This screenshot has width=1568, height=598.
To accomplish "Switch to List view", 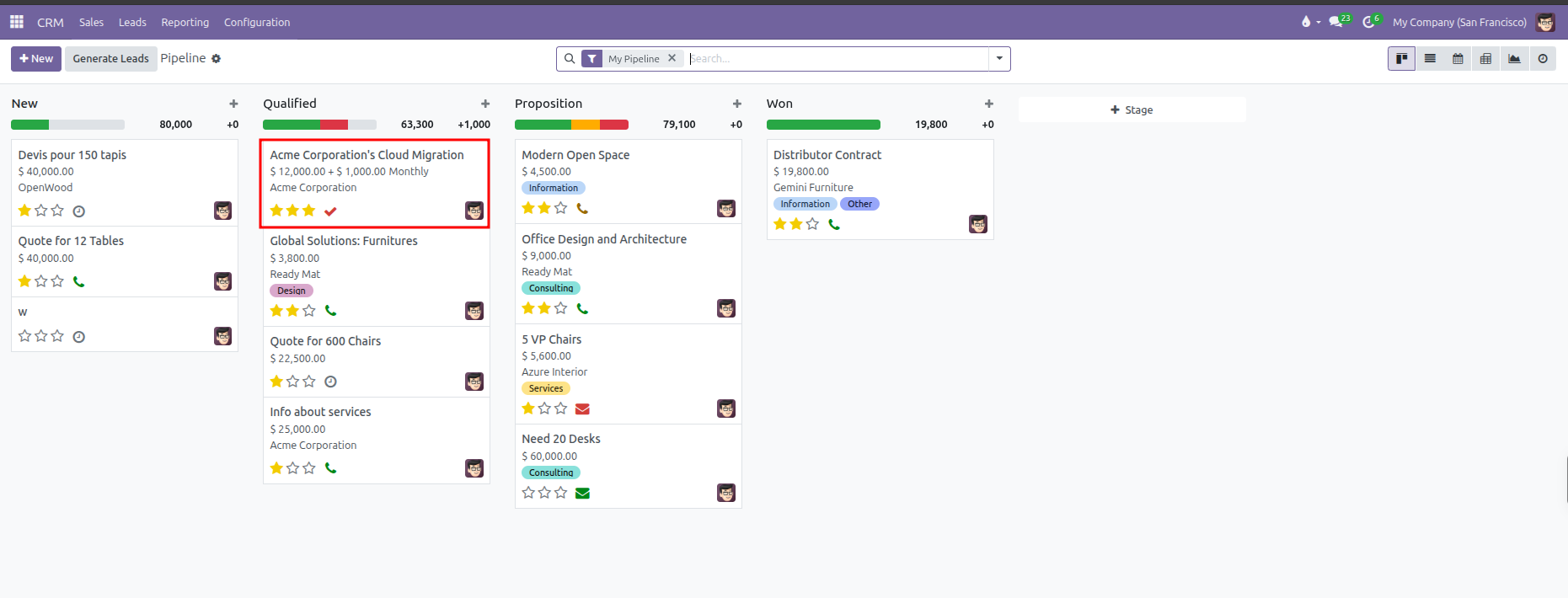I will (x=1430, y=58).
